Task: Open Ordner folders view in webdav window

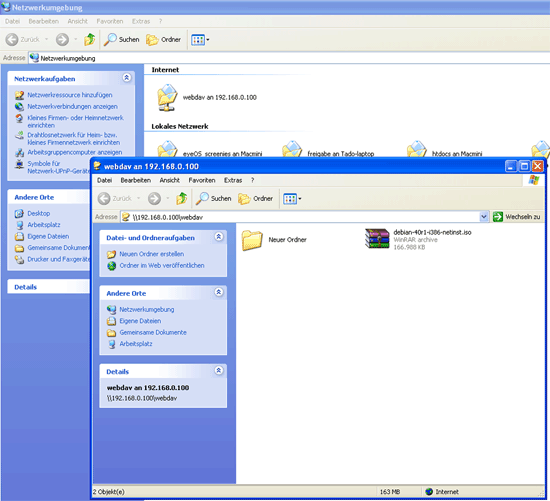Action: pos(255,199)
